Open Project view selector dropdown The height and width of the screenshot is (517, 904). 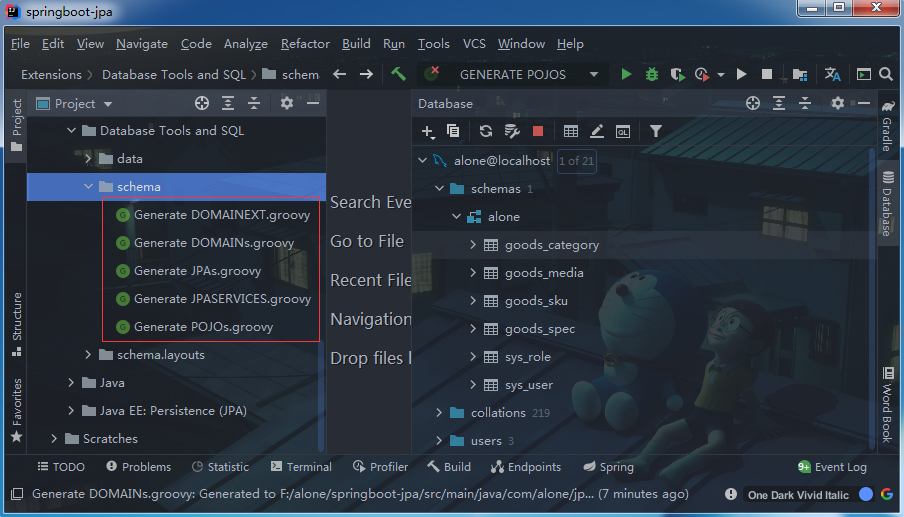(x=108, y=104)
